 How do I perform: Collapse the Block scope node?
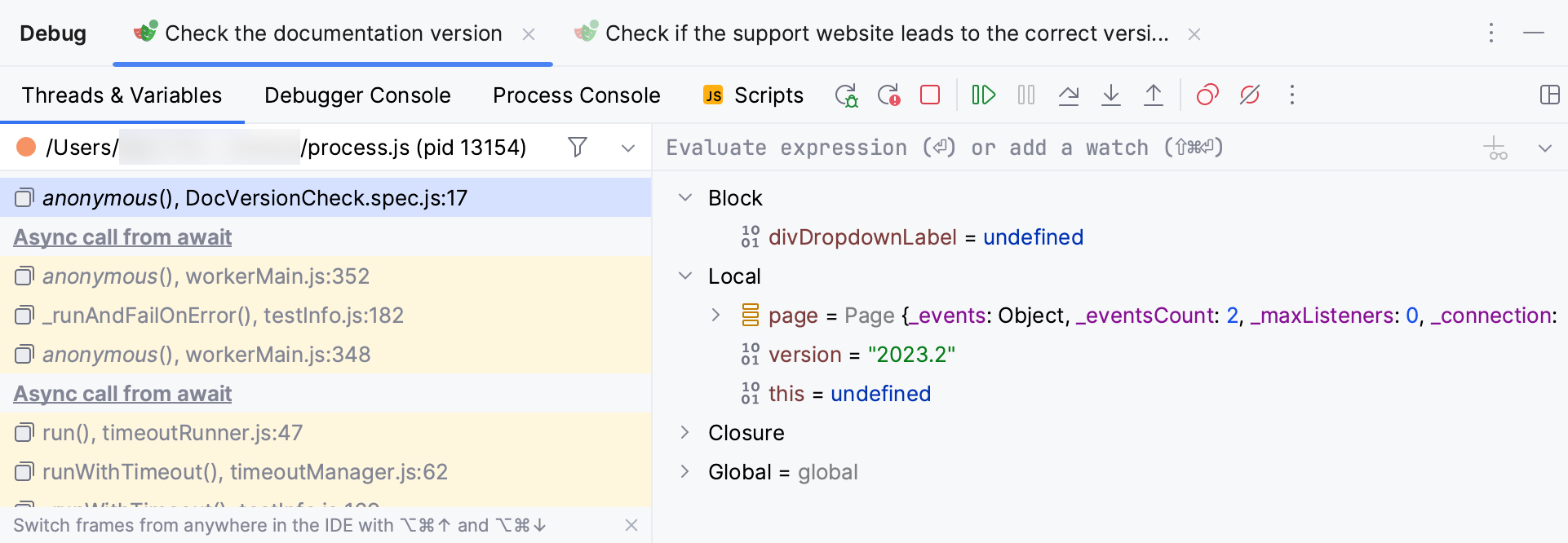click(685, 198)
